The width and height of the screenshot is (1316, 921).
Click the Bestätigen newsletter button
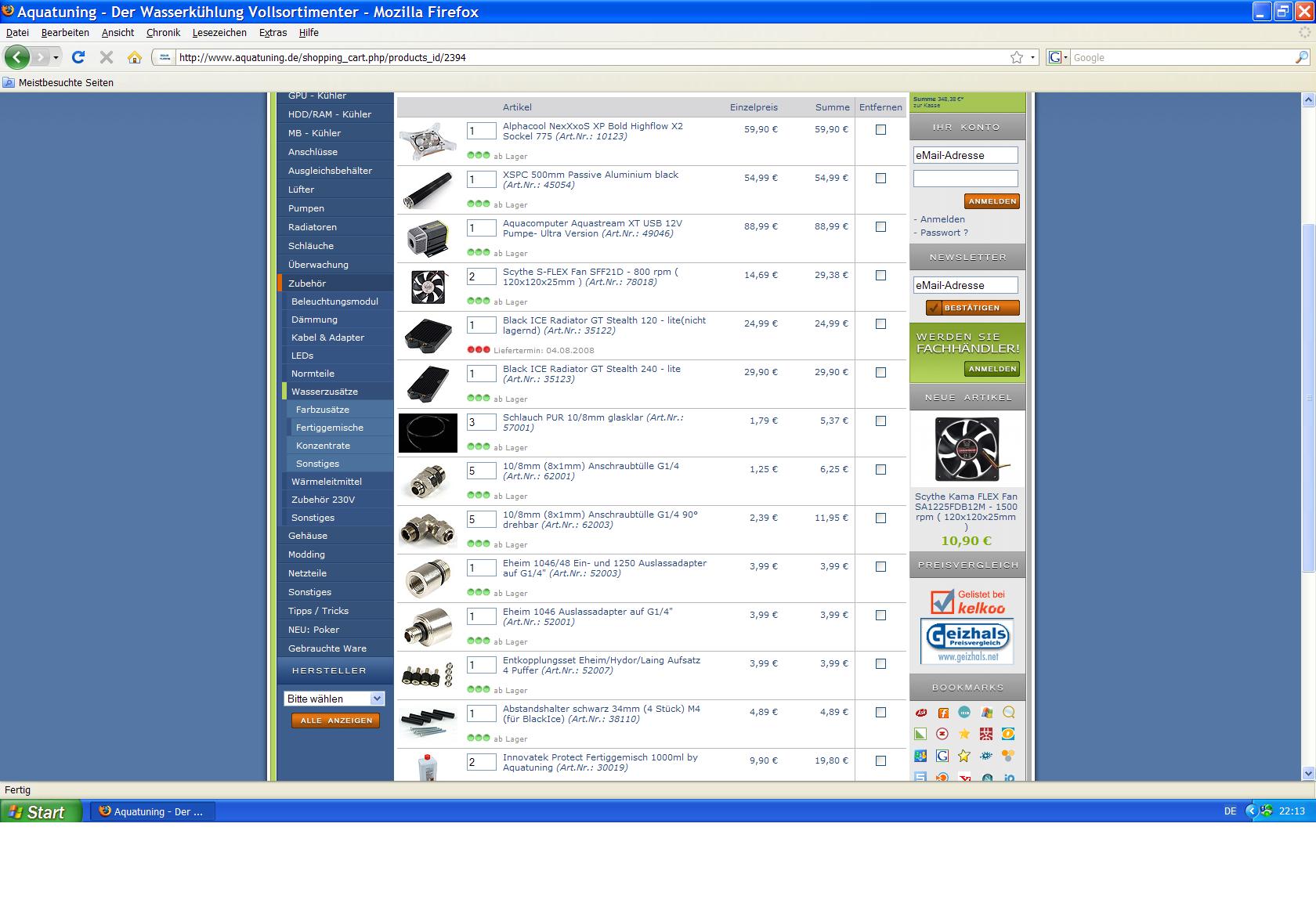[972, 308]
